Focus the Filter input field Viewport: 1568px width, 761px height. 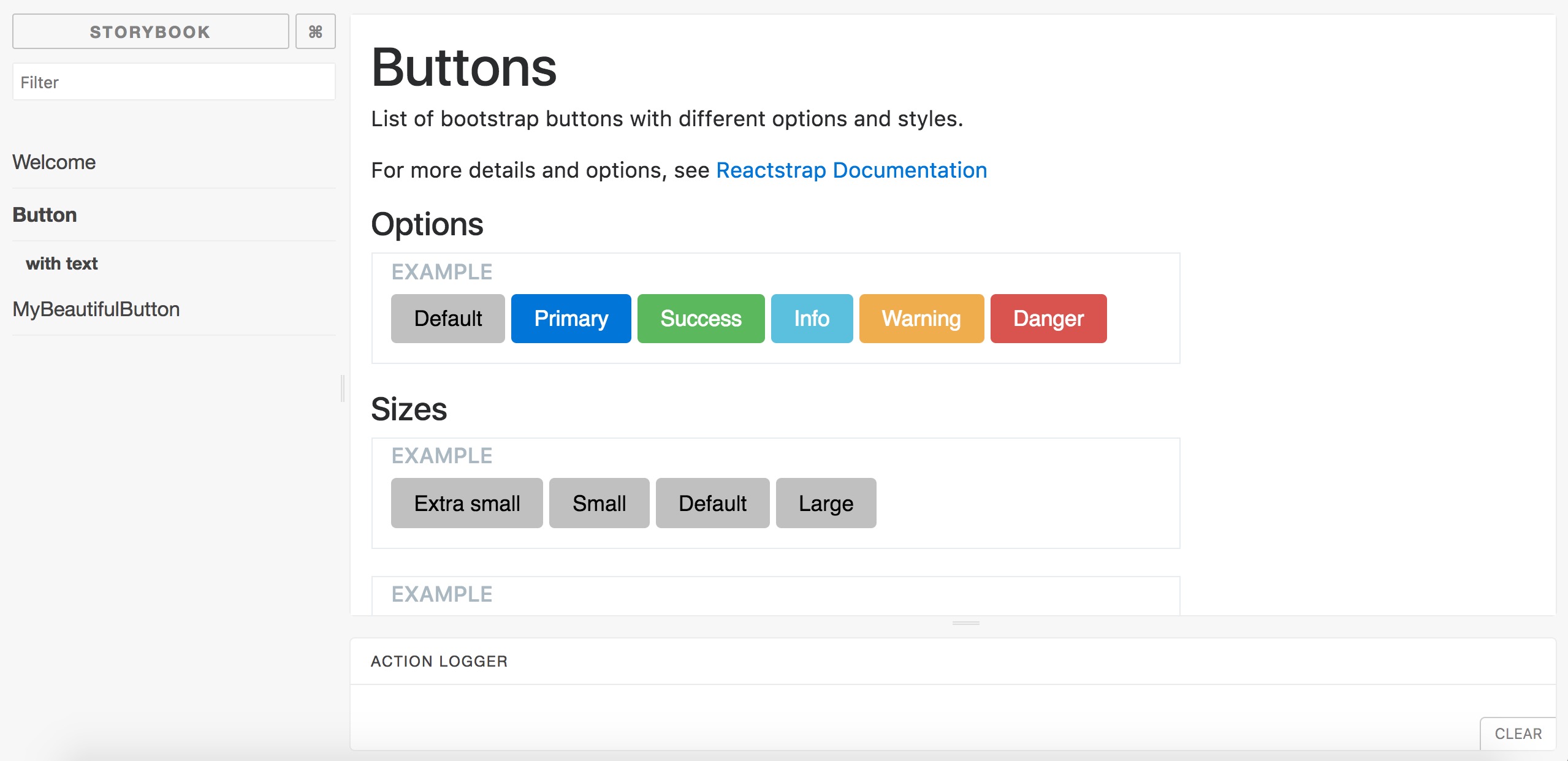(173, 81)
